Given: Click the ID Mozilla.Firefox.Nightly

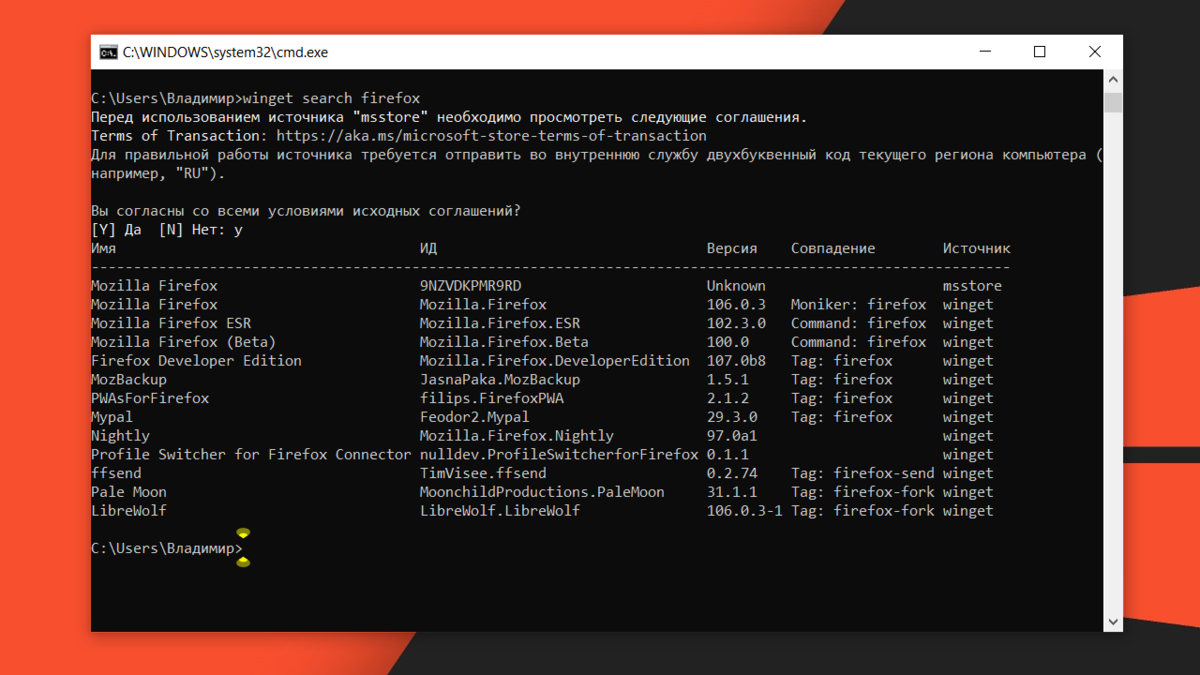Looking at the screenshot, I should tap(516, 436).
